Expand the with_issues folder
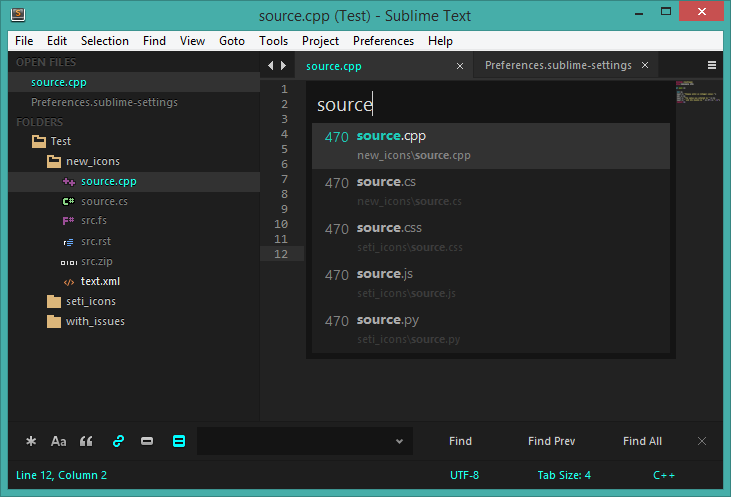The width and height of the screenshot is (731, 497). click(x=54, y=322)
